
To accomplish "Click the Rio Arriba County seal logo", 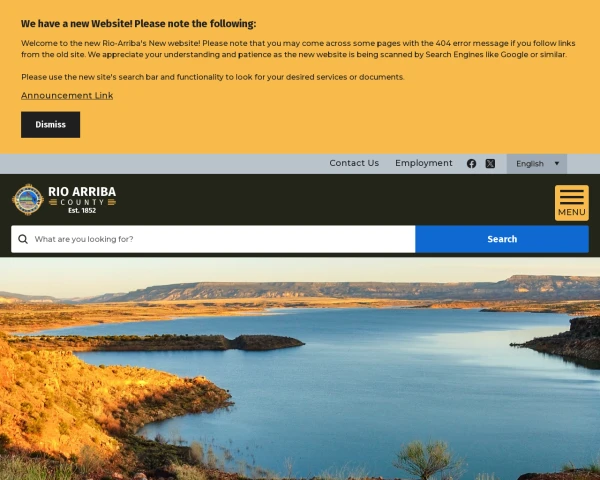I will click(x=28, y=199).
